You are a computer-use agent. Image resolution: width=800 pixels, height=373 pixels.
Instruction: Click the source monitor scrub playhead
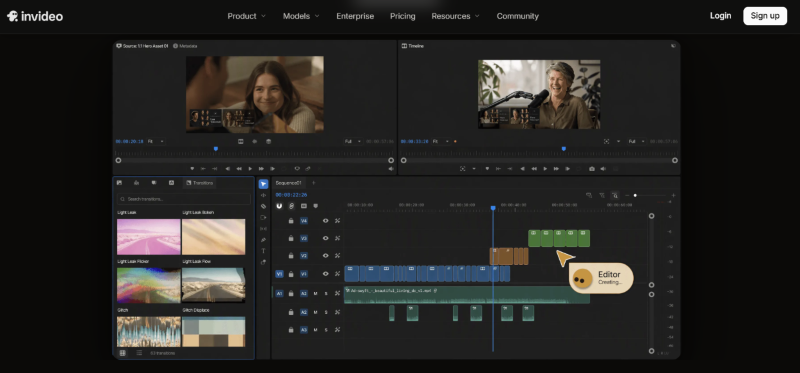(216, 148)
